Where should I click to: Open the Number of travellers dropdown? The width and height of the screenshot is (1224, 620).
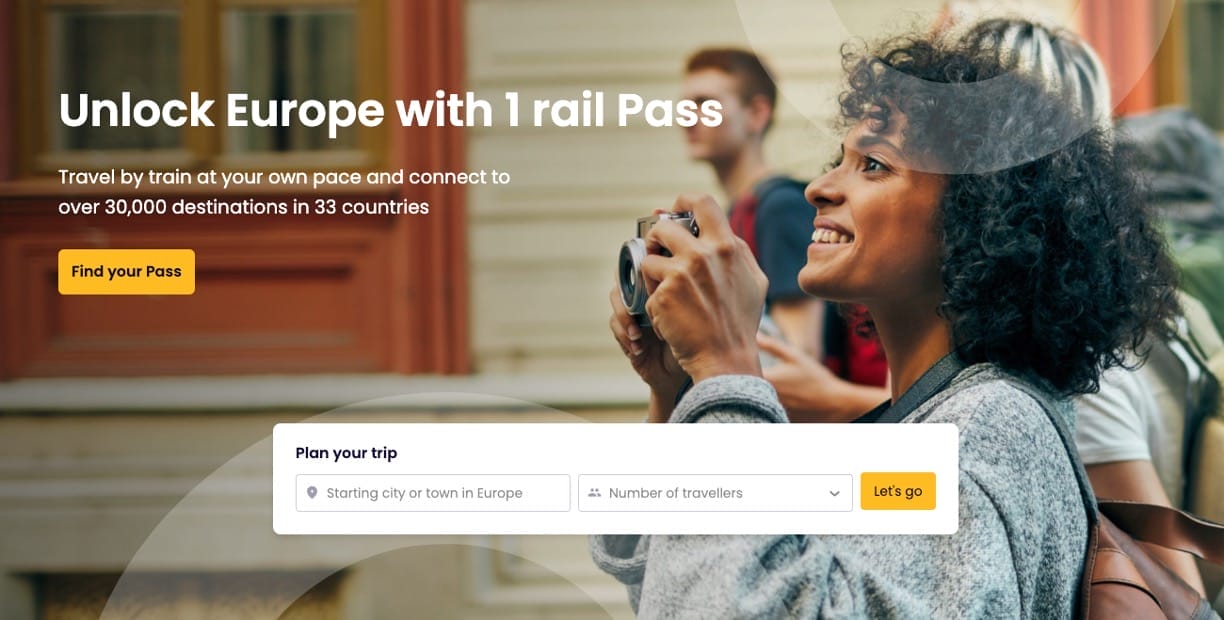(x=715, y=493)
